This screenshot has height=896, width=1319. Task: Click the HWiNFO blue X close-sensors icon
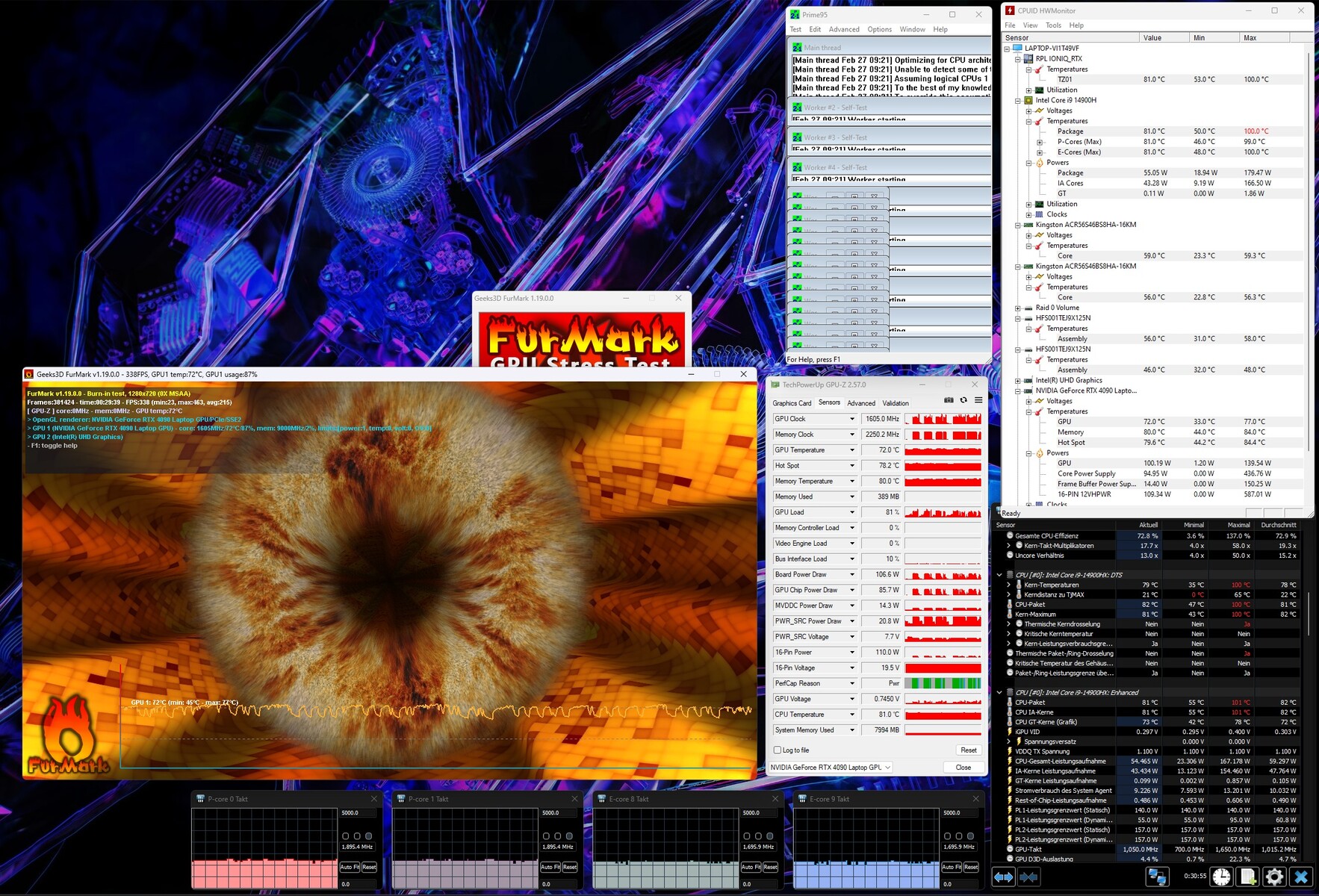pos(1301,877)
